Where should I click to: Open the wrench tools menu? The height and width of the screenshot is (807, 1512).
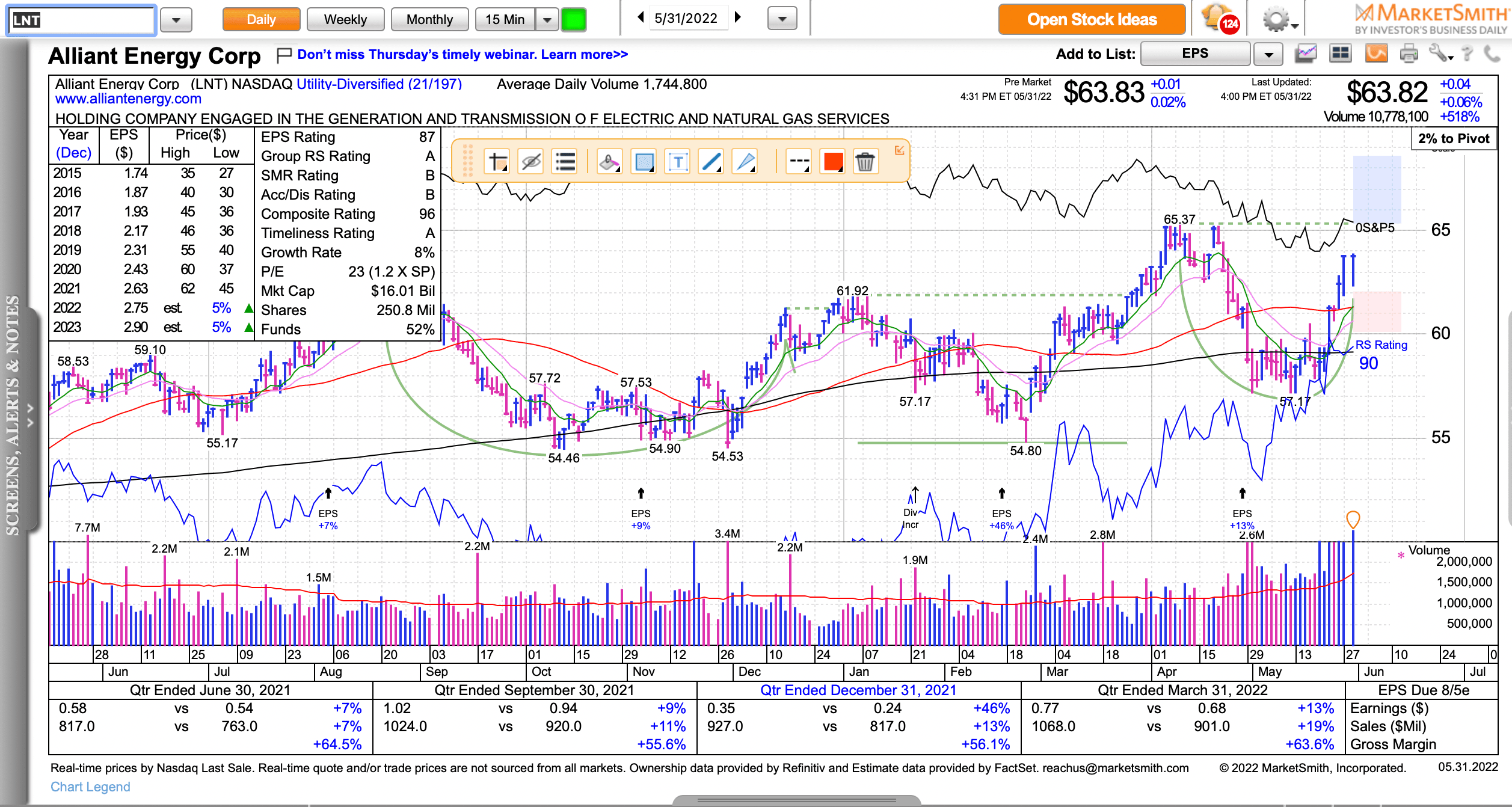1440,54
